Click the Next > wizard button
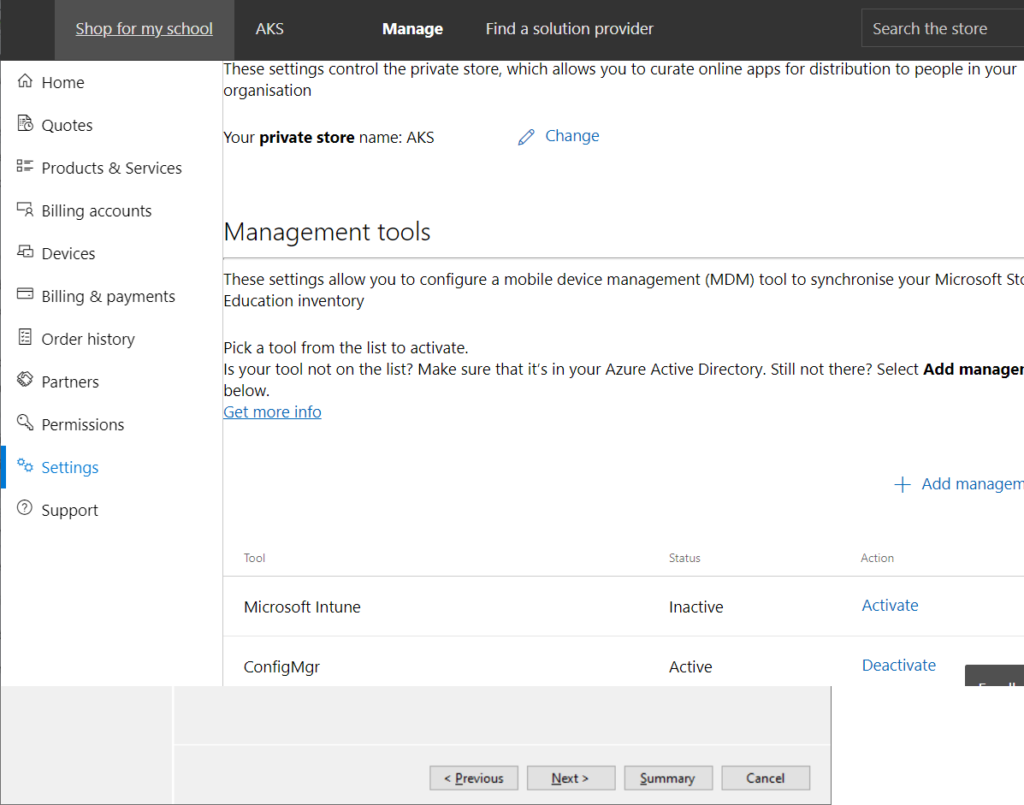 [x=570, y=778]
